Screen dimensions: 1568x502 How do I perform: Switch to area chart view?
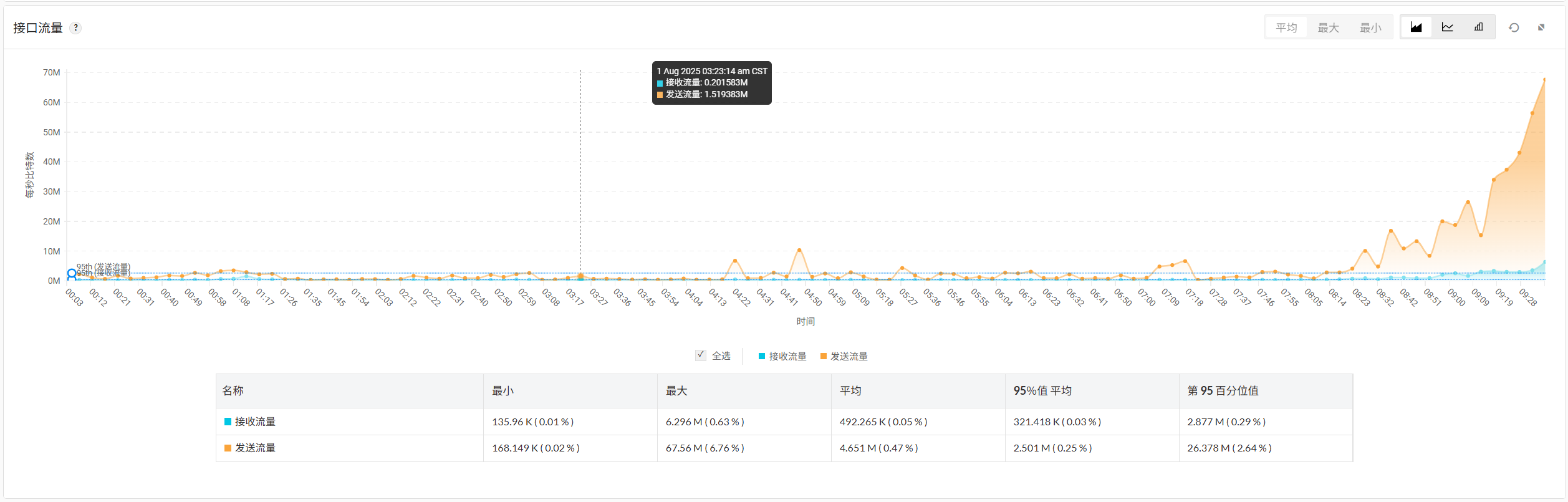1416,27
